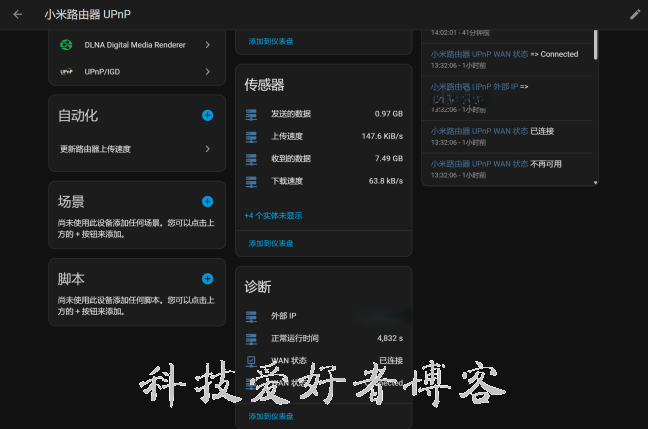Open 更新路由器上传速度 automation chevron
The image size is (648, 429).
click(207, 149)
